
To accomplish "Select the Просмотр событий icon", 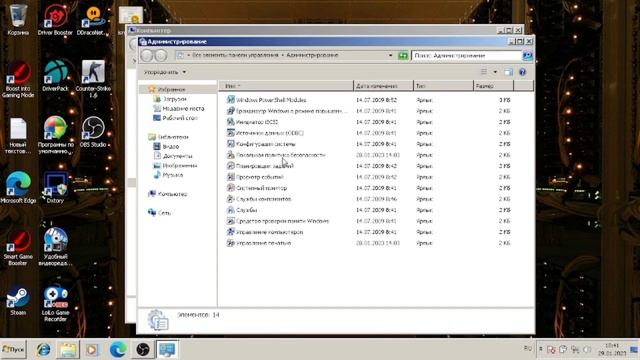I will [231, 177].
